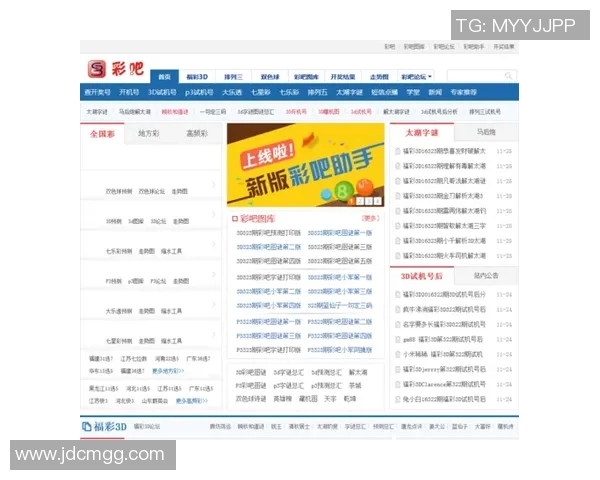
Task: Open the 彩吧图库 tab in main navigation
Action: coord(306,77)
